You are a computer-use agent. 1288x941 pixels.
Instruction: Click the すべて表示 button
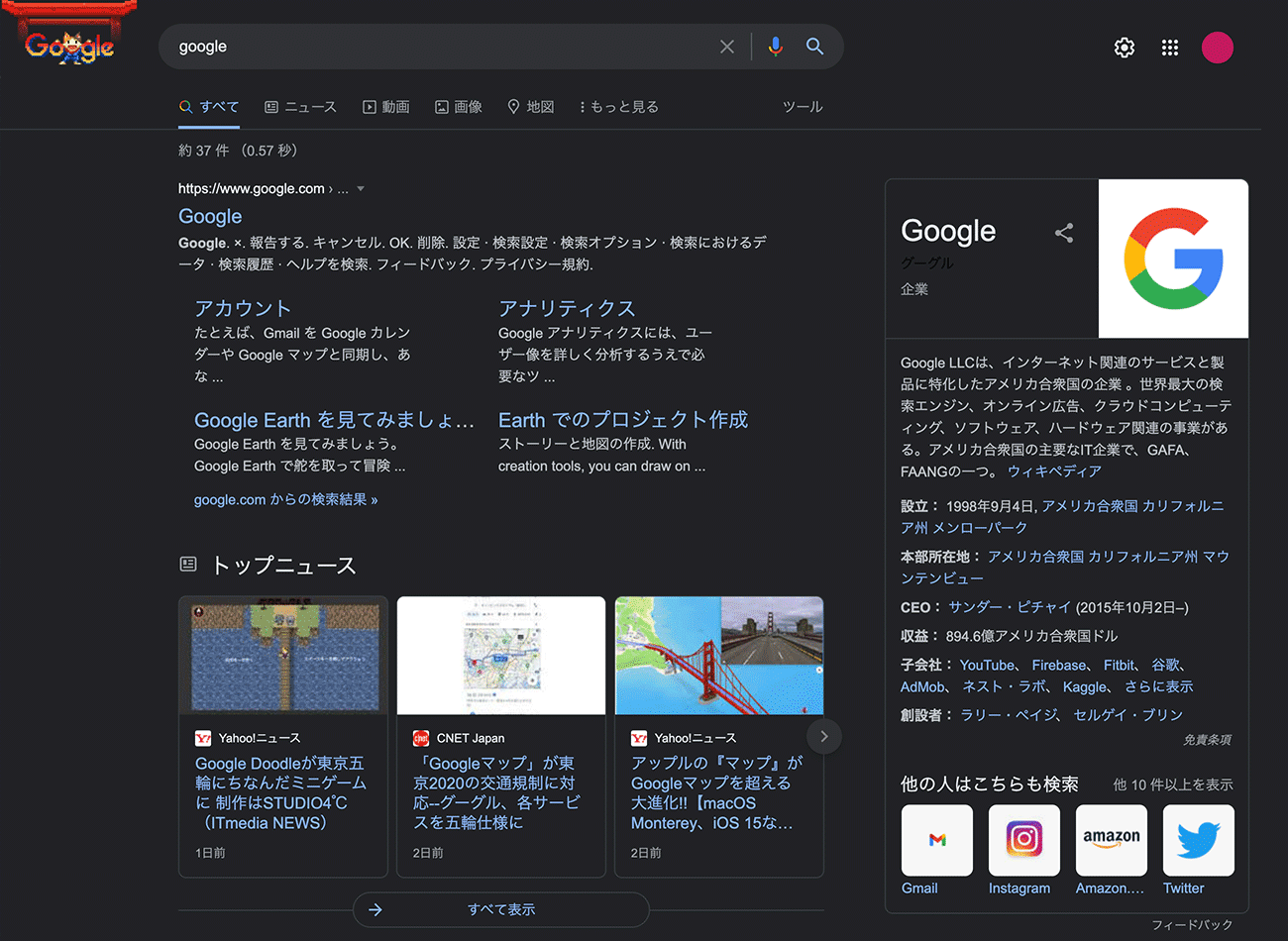click(501, 909)
